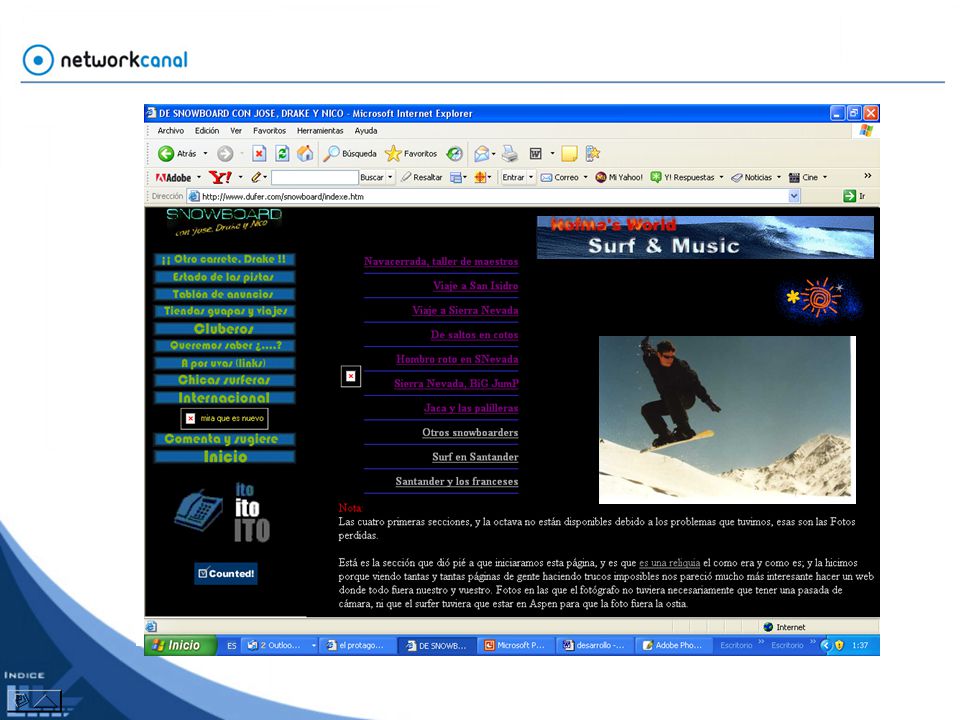Open the Yahoo! logo dropdown arrow
Viewport: 960px width, 720px height.
241,178
